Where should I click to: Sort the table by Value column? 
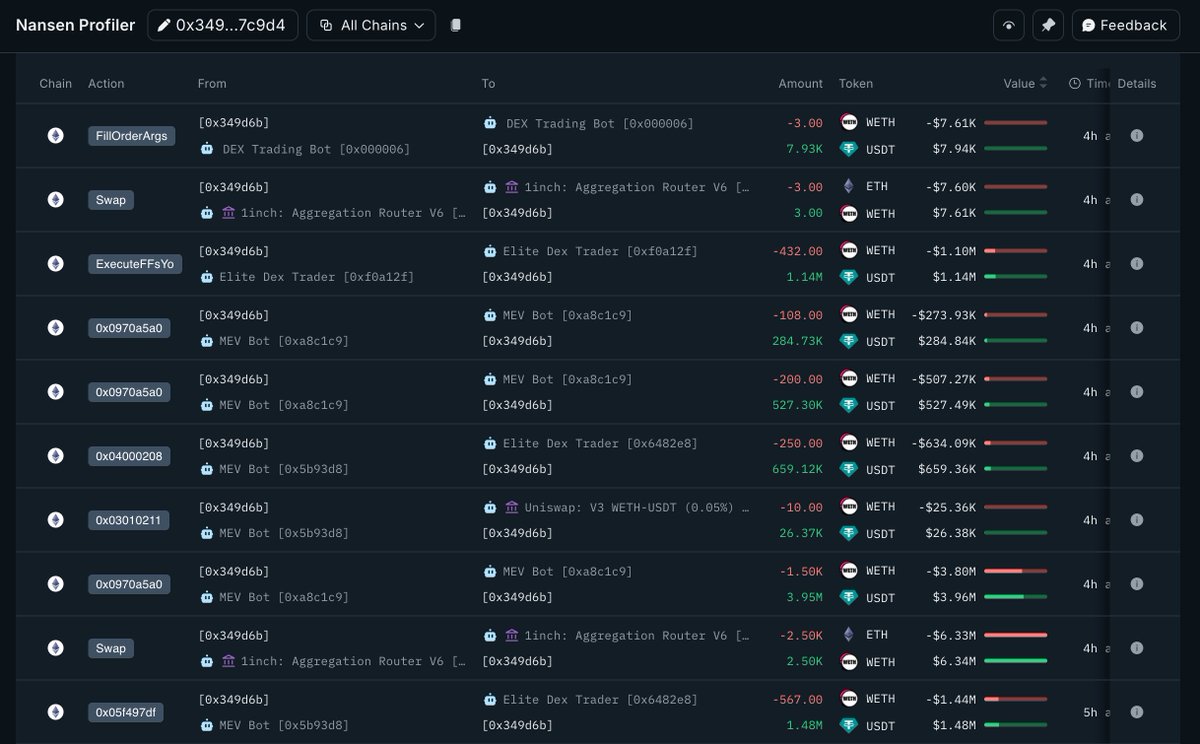click(x=1026, y=83)
